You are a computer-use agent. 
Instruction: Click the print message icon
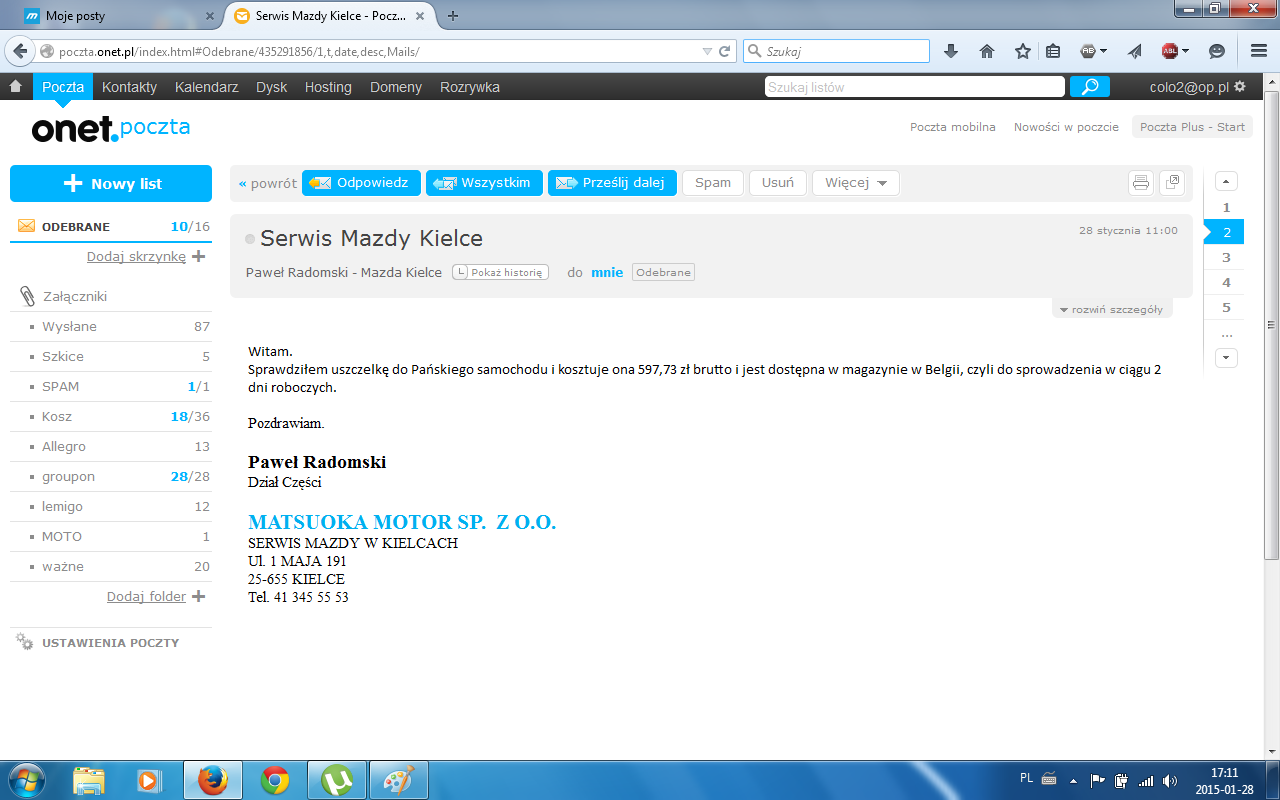[x=1140, y=183]
